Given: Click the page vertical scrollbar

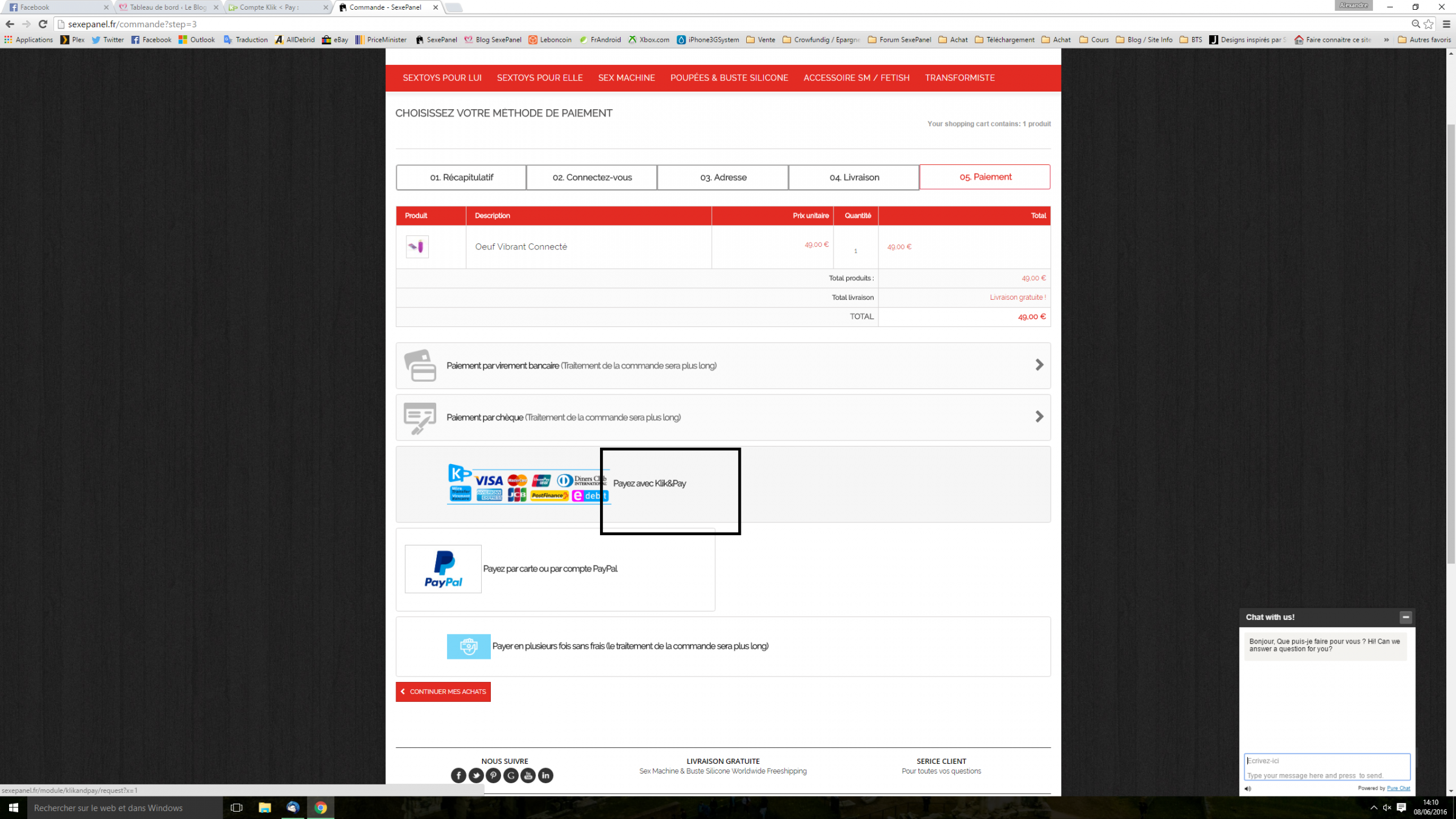Looking at the screenshot, I should [1451, 343].
